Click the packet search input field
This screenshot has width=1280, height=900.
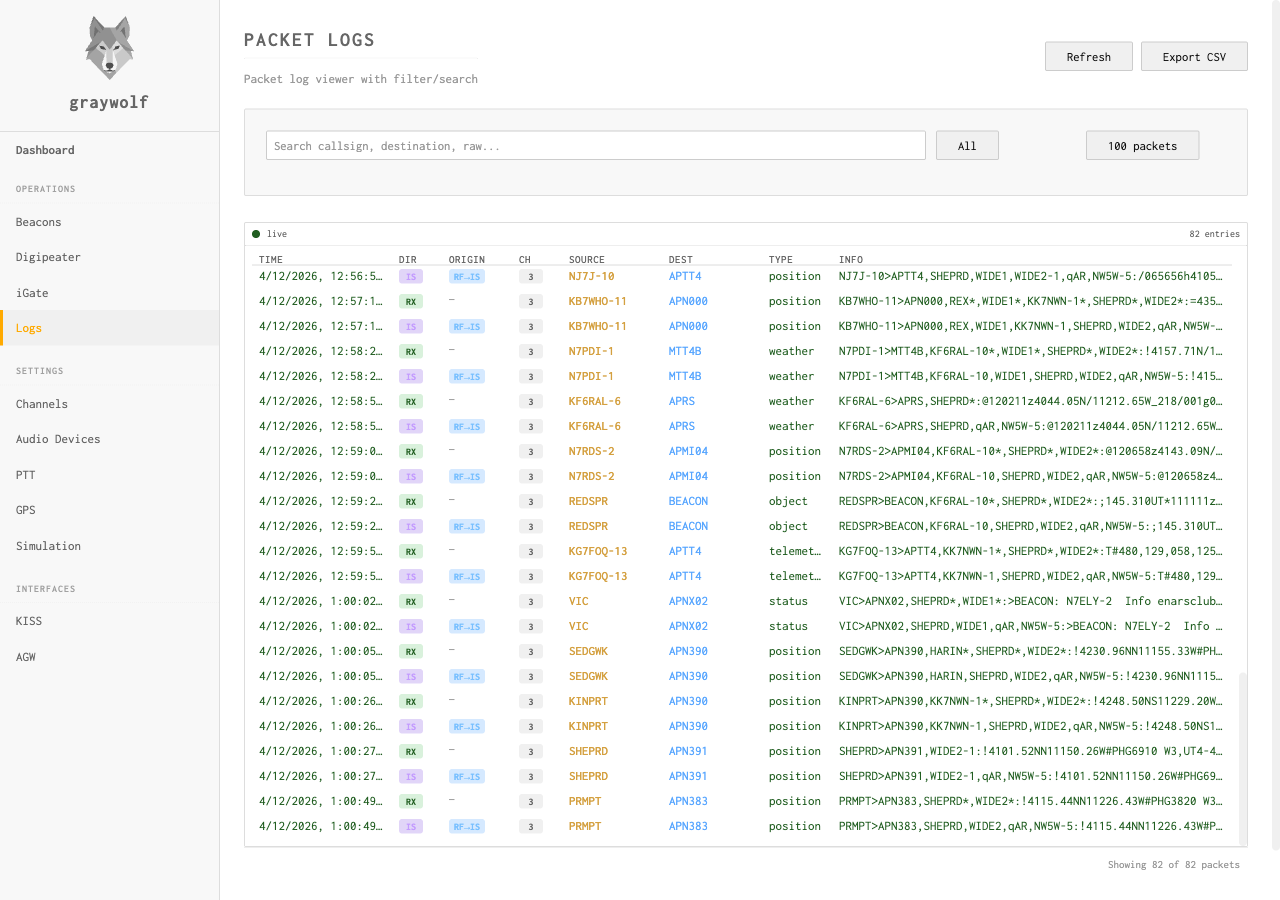595,145
